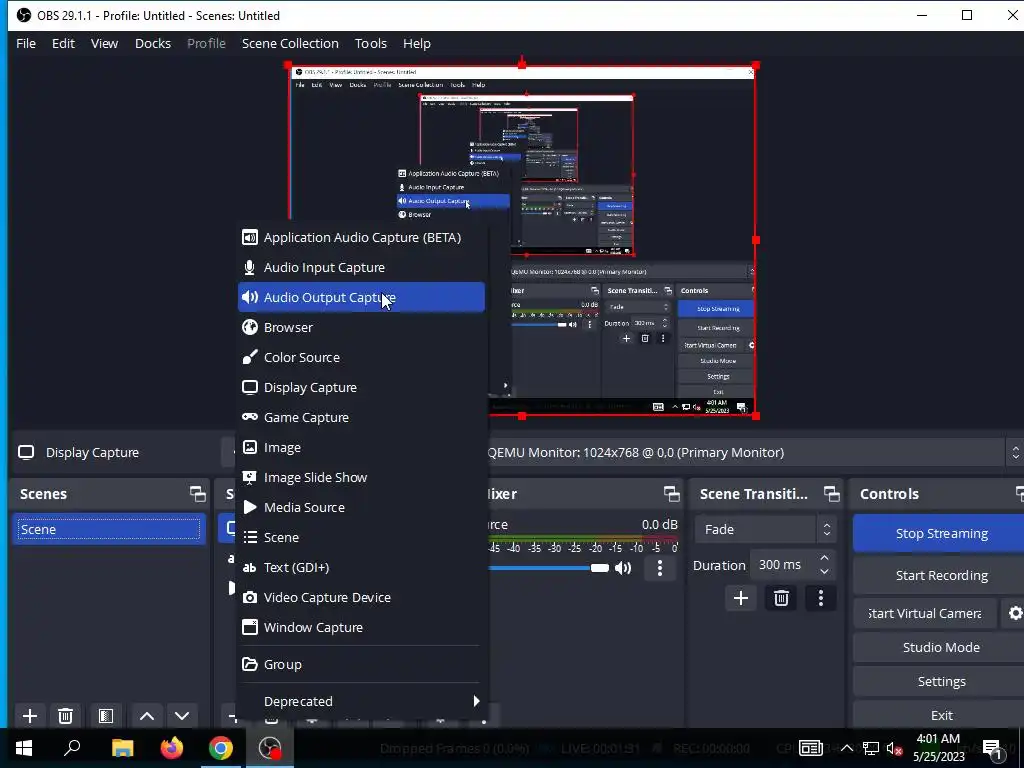Add a Browser source
1024x768 pixels.
click(x=361, y=327)
